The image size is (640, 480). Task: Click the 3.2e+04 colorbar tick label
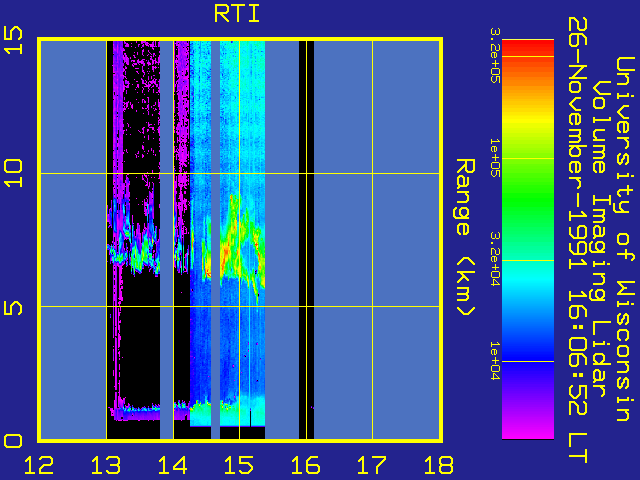coord(495,260)
